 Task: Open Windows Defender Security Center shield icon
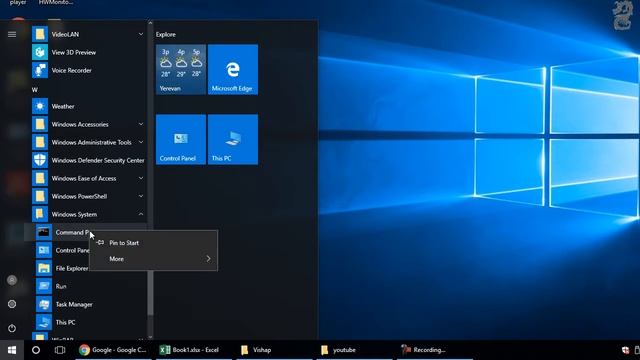pyautogui.click(x=40, y=160)
